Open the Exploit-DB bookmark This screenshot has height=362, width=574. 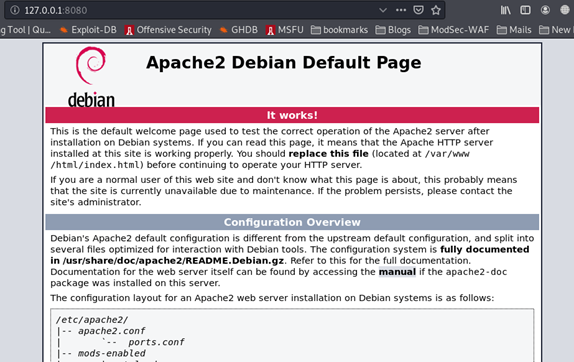(88, 30)
